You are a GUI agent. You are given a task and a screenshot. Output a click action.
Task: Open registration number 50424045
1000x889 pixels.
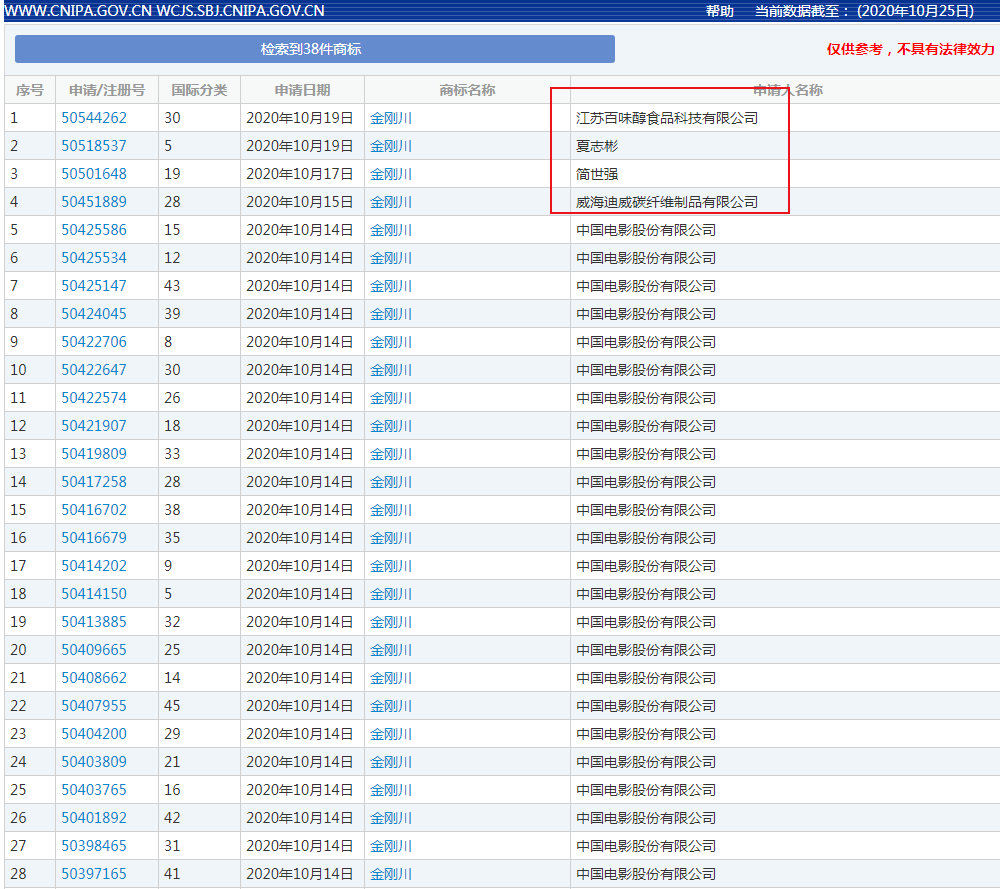point(94,314)
